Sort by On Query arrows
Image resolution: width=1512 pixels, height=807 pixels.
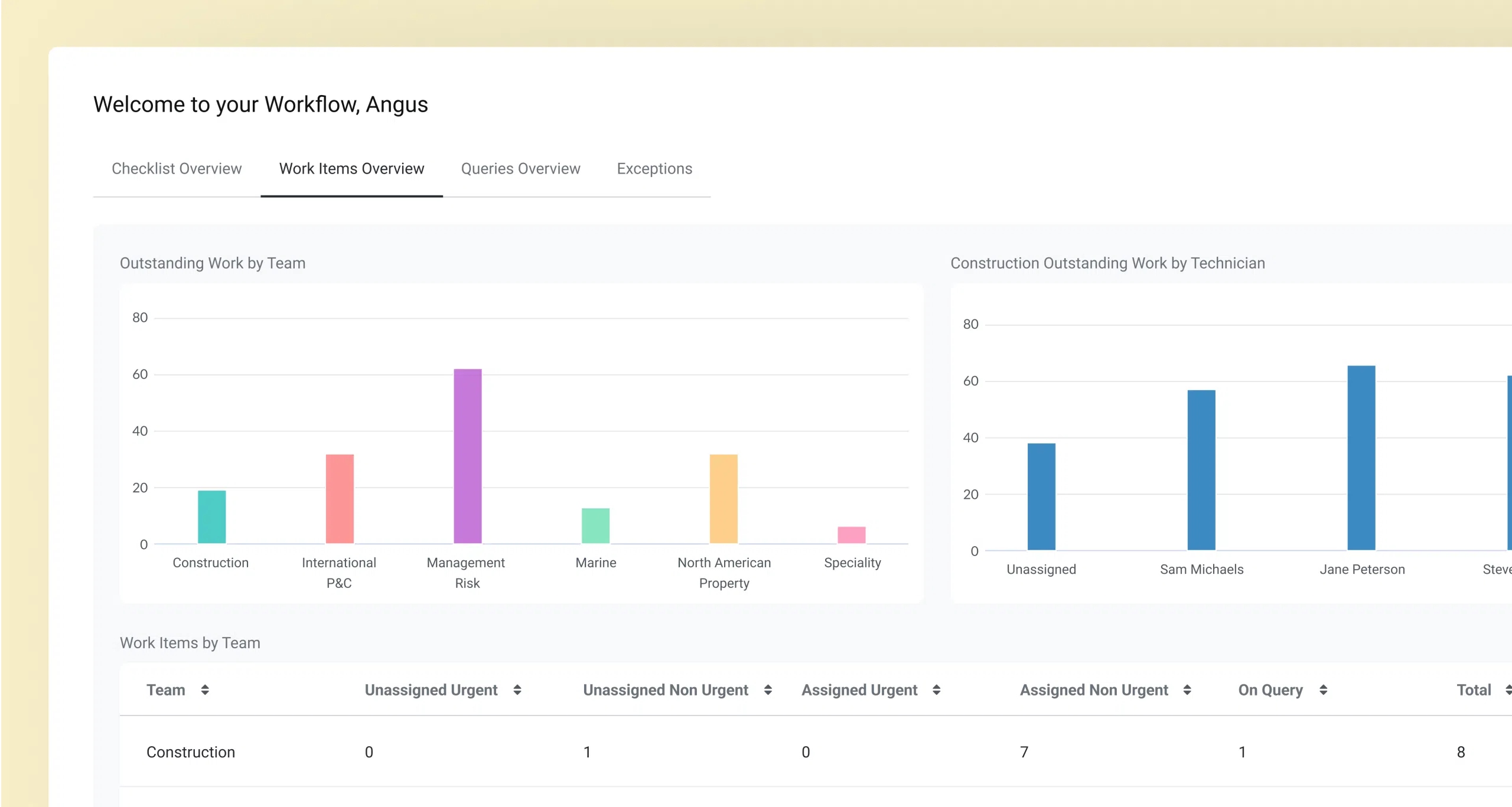(x=1323, y=690)
